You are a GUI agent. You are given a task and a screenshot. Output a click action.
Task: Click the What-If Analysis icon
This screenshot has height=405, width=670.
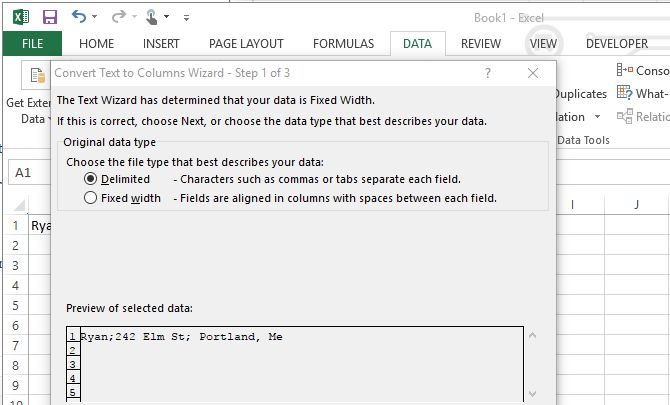click(x=625, y=93)
